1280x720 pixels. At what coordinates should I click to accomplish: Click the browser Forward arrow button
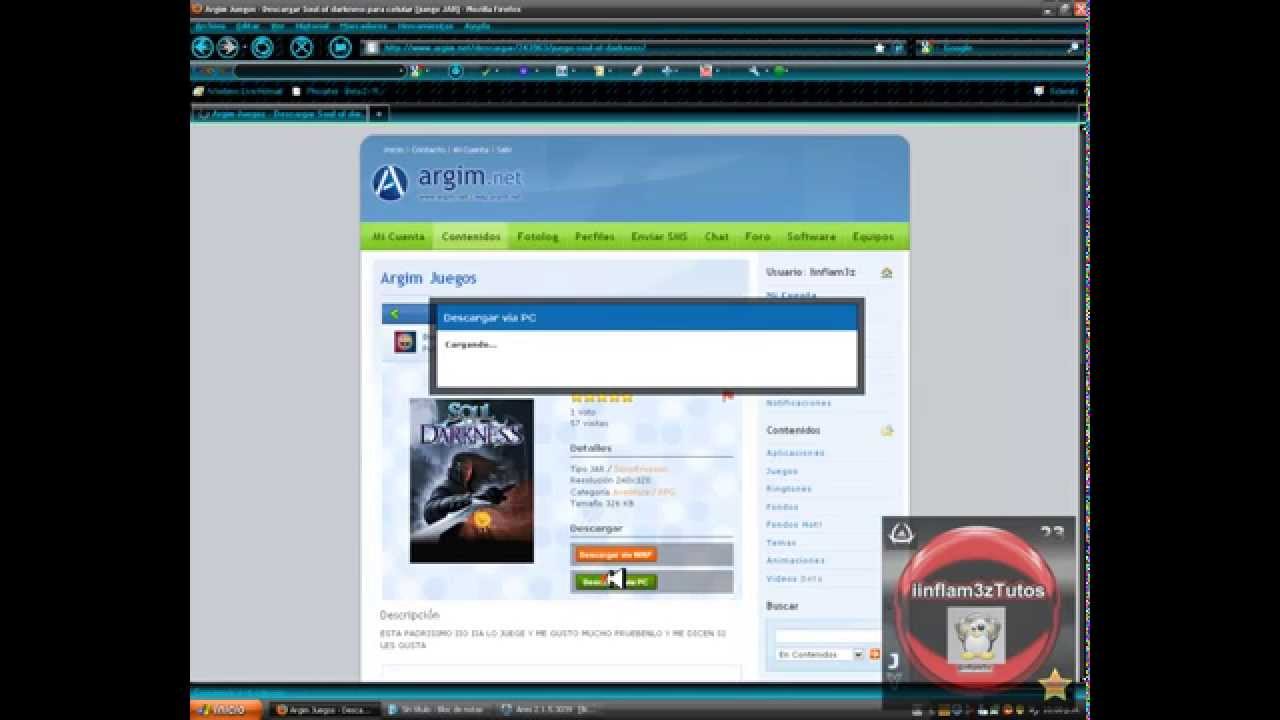tap(228, 47)
